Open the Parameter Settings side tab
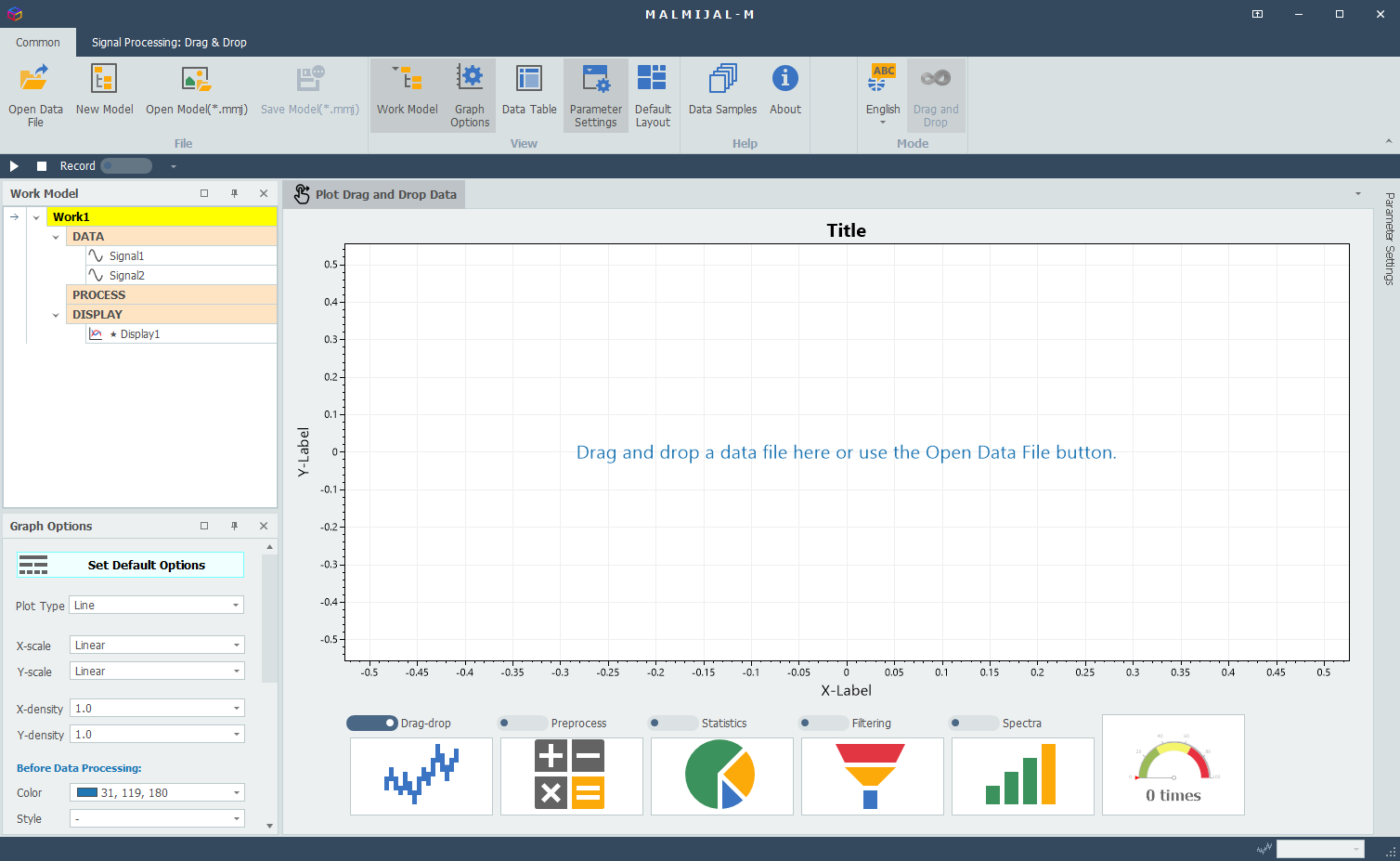The width and height of the screenshot is (1400, 861). pos(1389,238)
